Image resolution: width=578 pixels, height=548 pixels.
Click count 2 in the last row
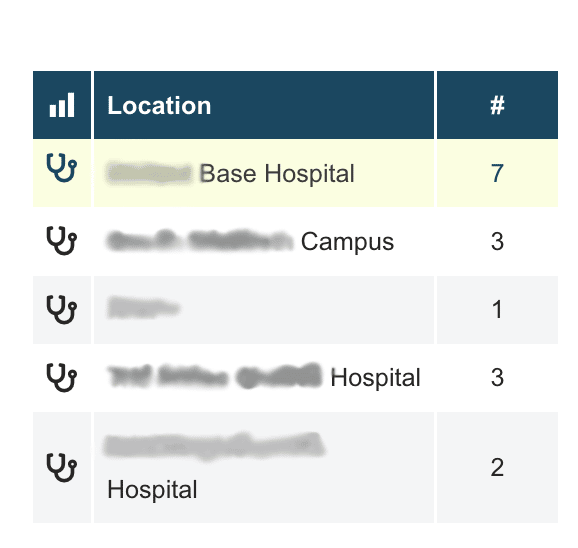tap(497, 468)
